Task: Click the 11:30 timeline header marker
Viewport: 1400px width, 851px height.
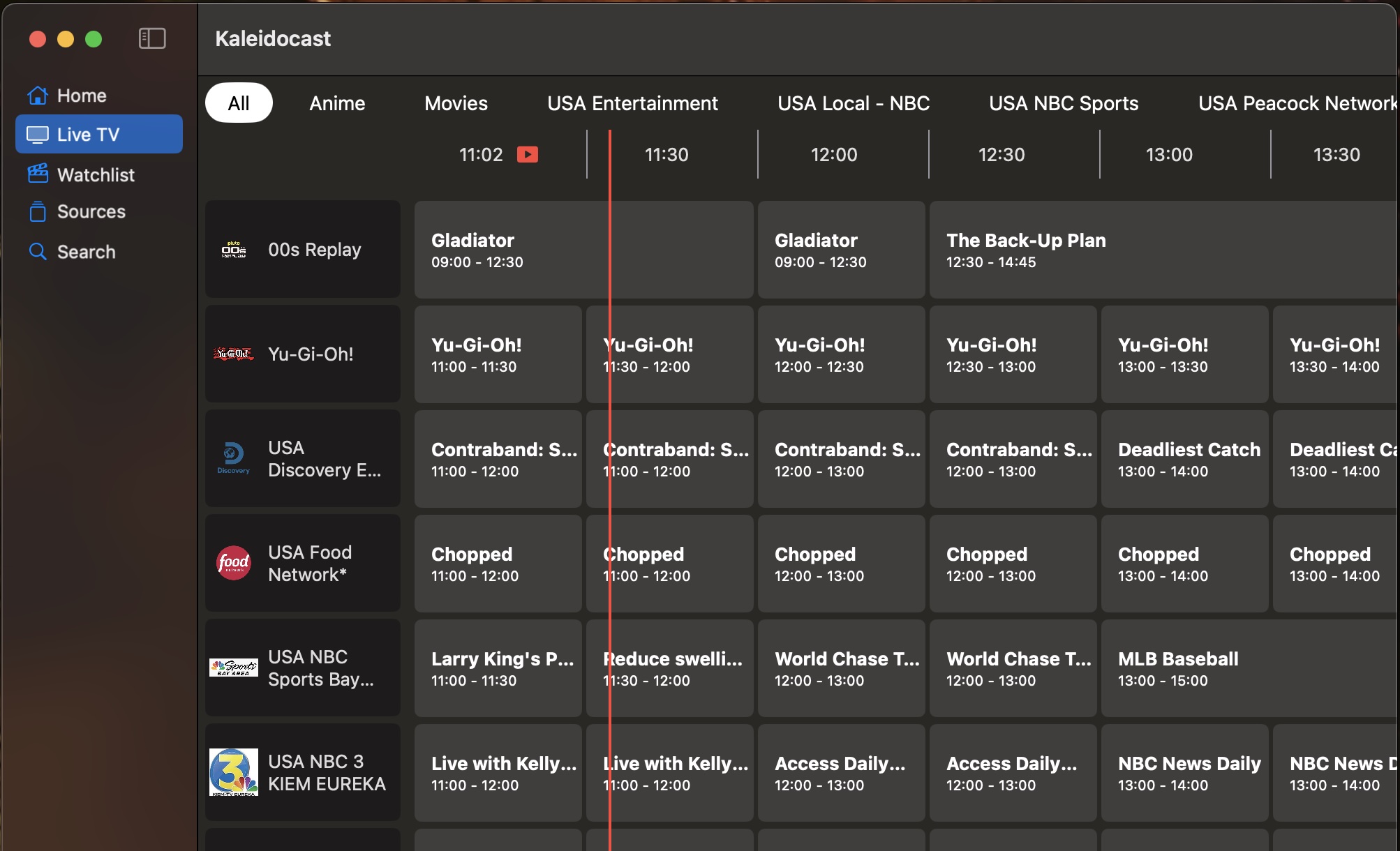Action: [667, 154]
